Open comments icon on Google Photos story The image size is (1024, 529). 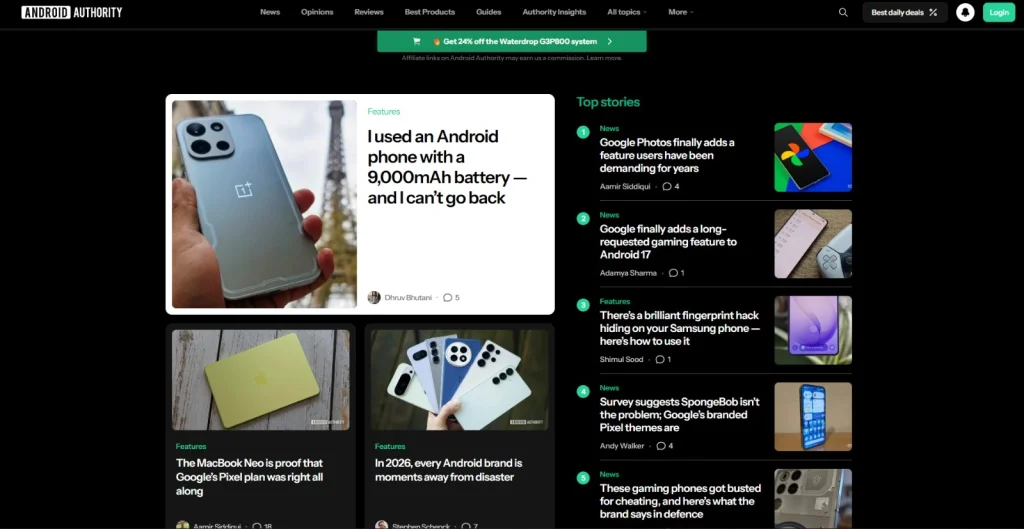pyautogui.click(x=667, y=187)
